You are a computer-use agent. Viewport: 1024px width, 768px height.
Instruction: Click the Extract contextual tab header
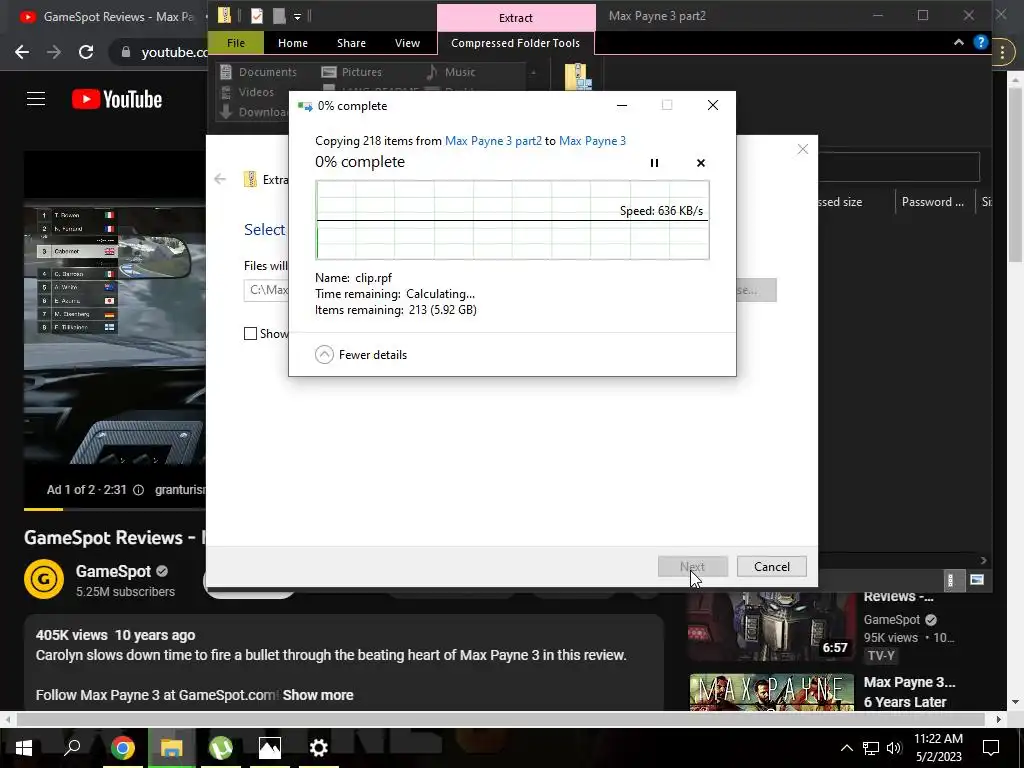(516, 18)
